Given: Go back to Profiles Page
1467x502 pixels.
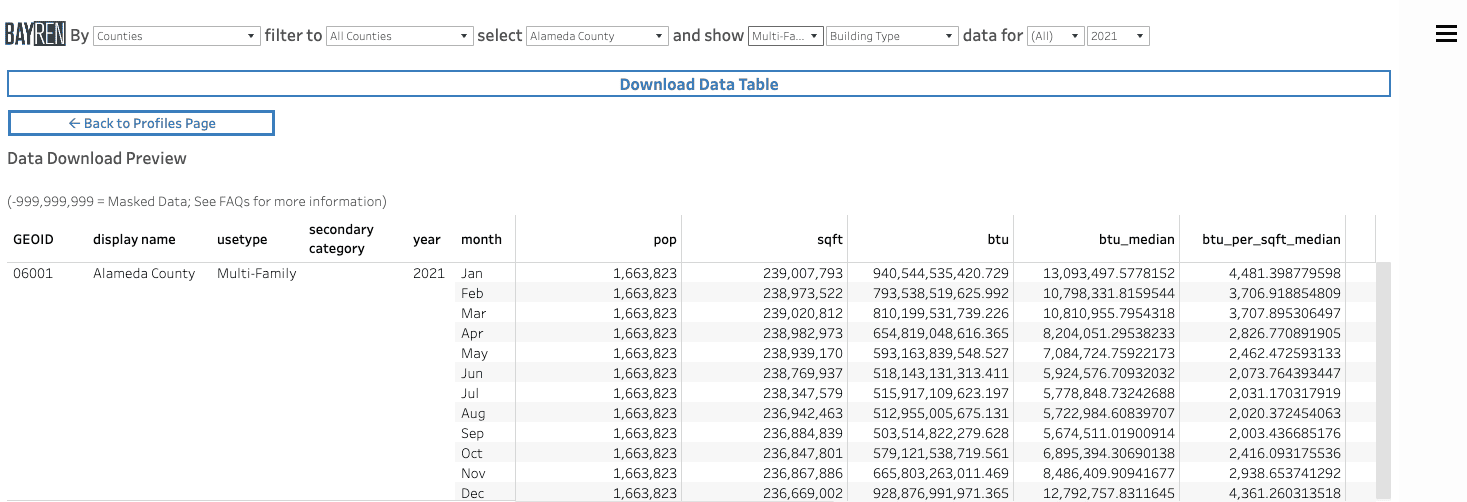Looking at the screenshot, I should [x=141, y=123].
